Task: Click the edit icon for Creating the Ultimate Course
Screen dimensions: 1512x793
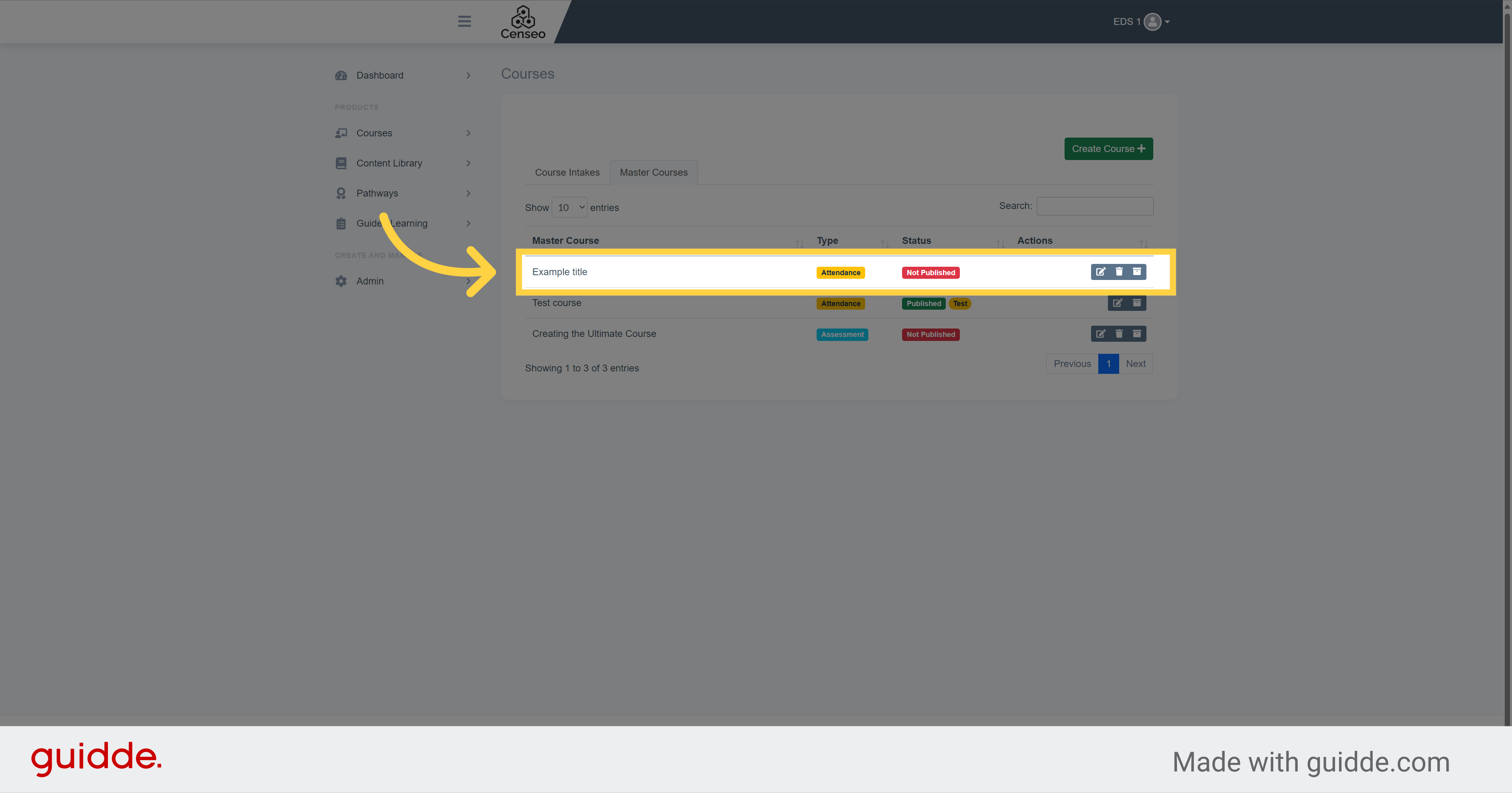Action: coord(1100,333)
